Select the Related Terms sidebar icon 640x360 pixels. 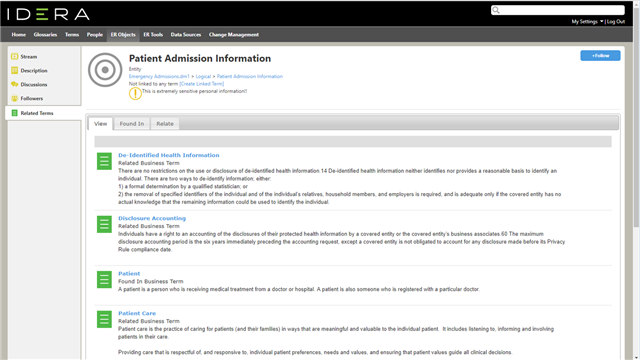point(15,113)
